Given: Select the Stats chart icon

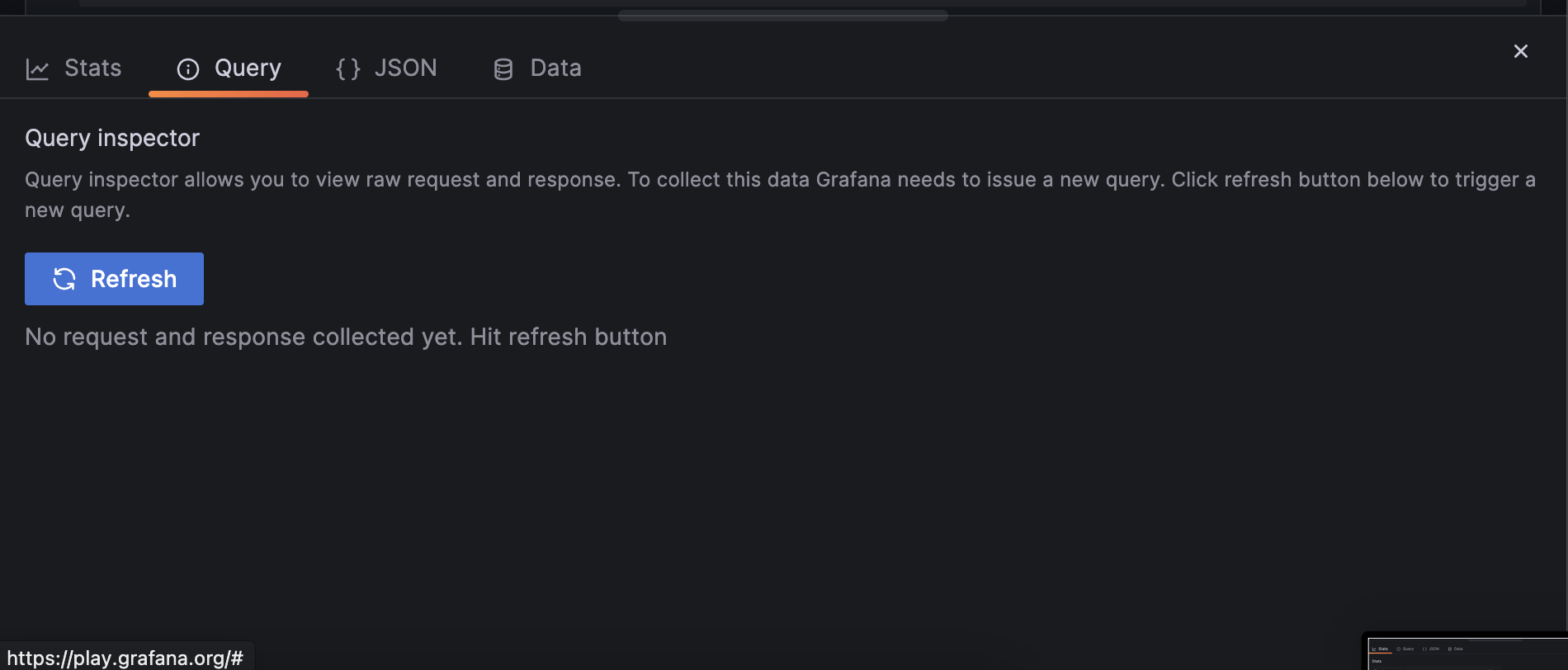Looking at the screenshot, I should click(38, 68).
